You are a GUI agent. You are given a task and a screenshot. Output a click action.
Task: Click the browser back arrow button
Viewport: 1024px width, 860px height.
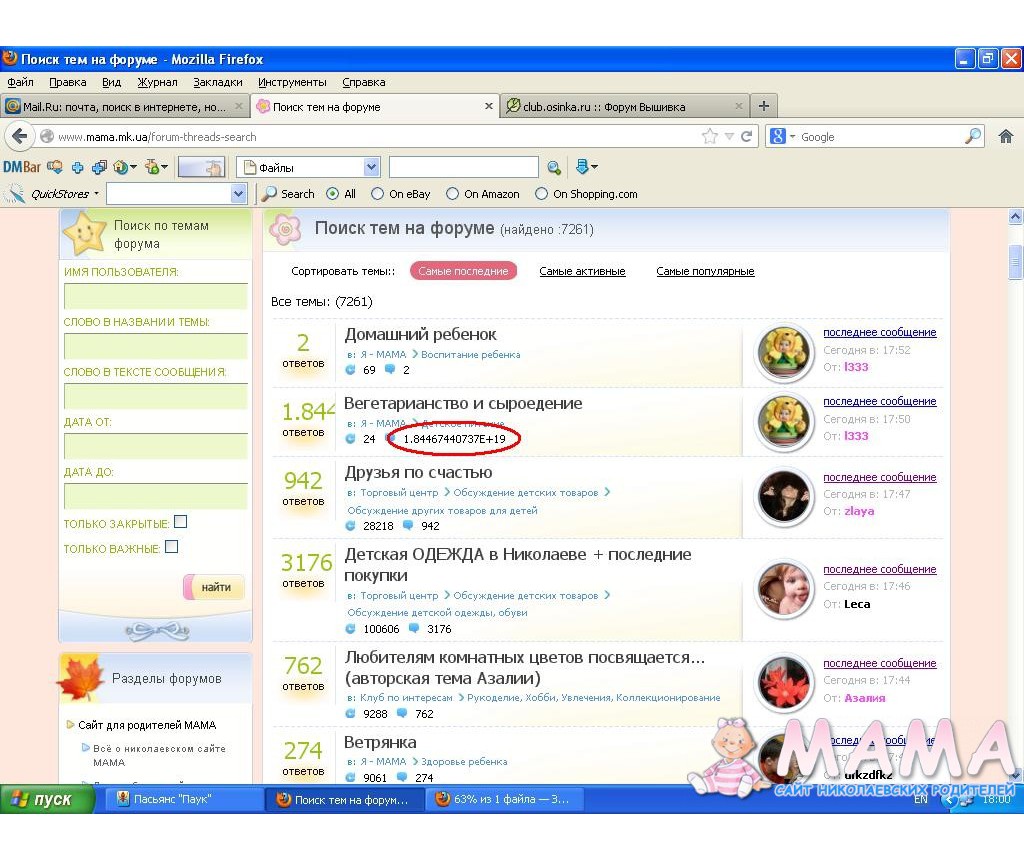point(19,137)
